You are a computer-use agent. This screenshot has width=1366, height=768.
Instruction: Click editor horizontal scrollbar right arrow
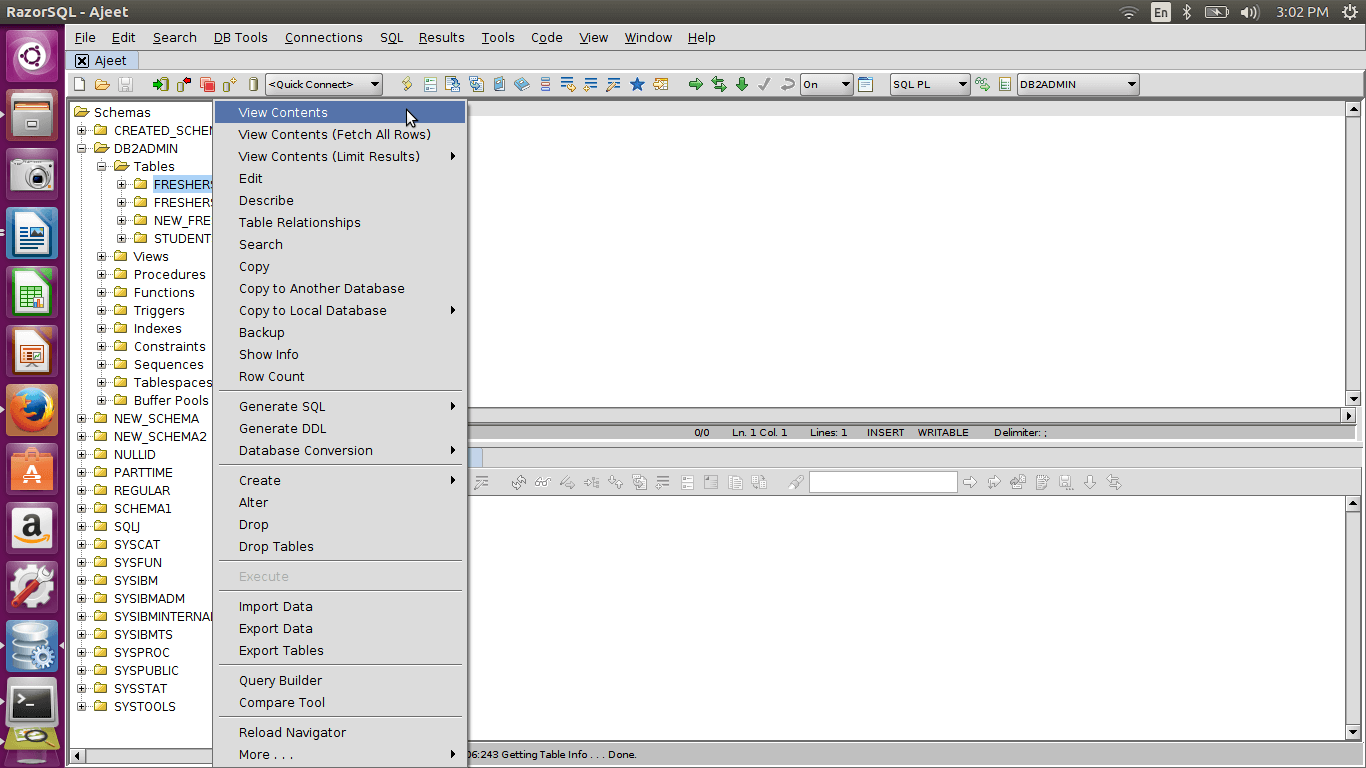point(1348,415)
